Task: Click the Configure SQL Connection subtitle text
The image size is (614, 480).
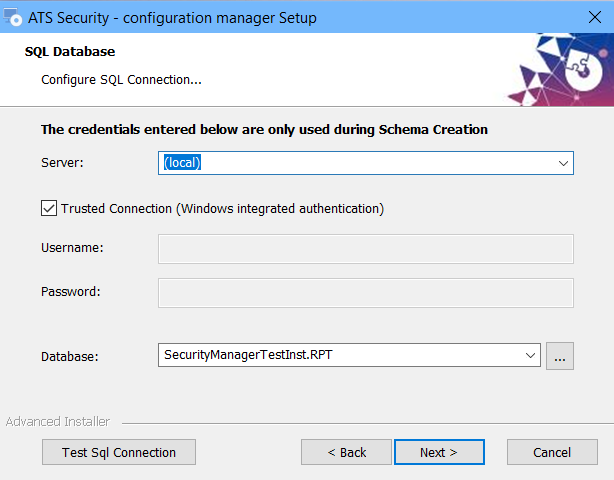Action: [x=121, y=80]
